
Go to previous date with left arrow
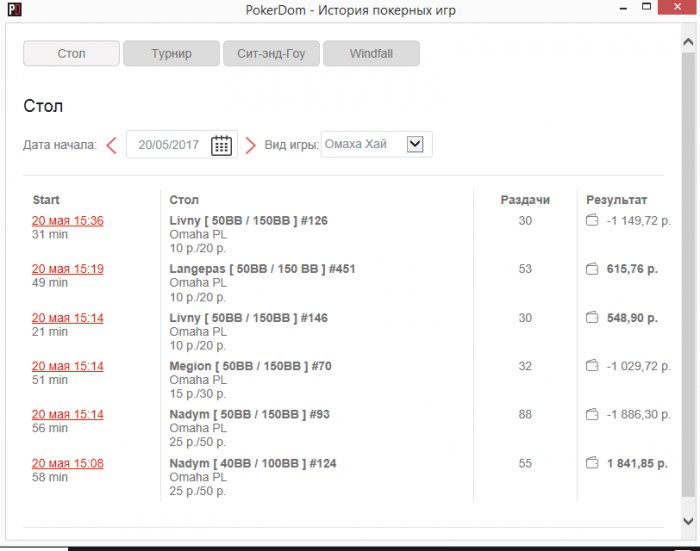point(112,145)
